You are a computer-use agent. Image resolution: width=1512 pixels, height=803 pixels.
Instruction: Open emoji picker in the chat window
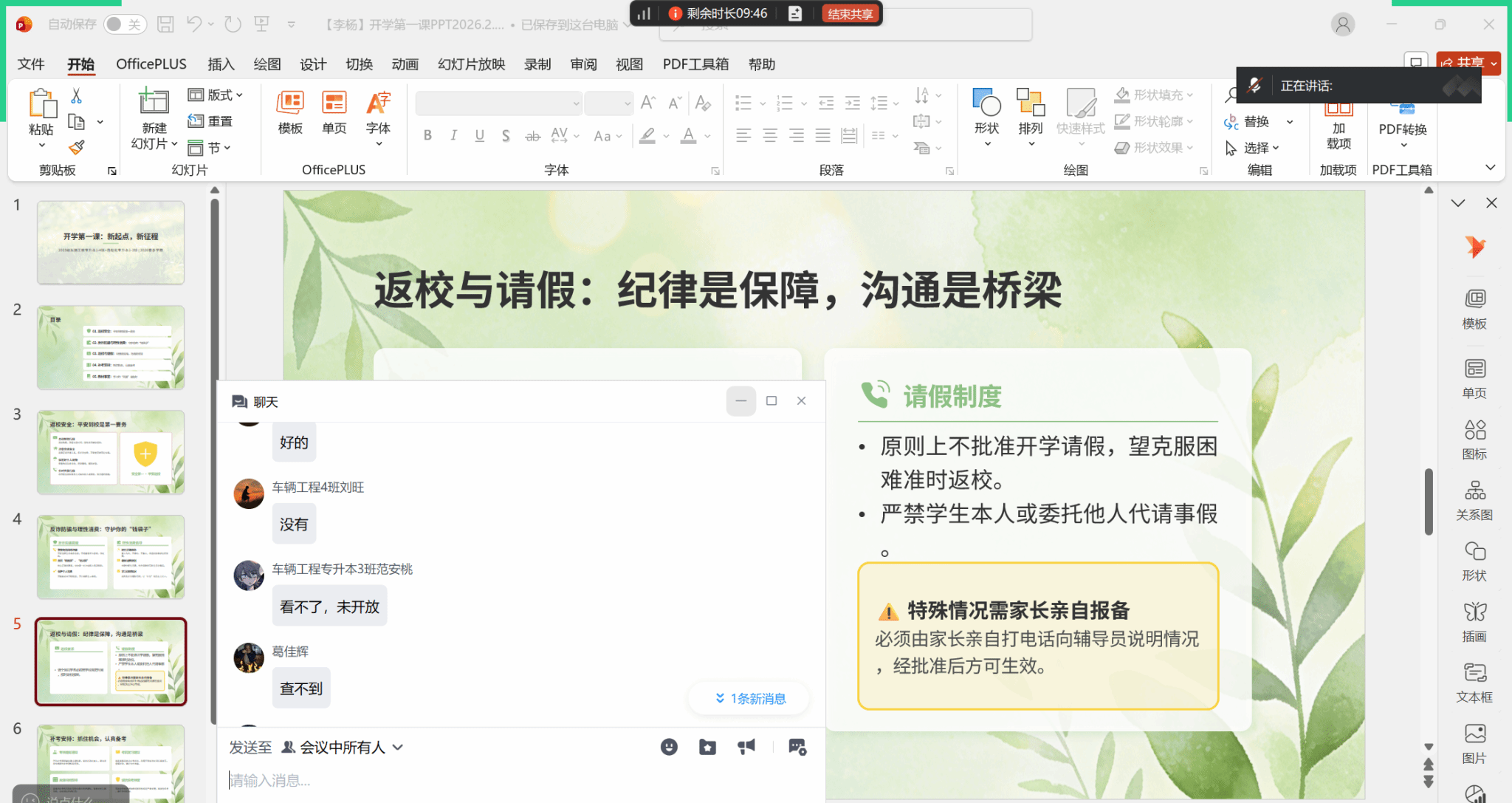(669, 747)
